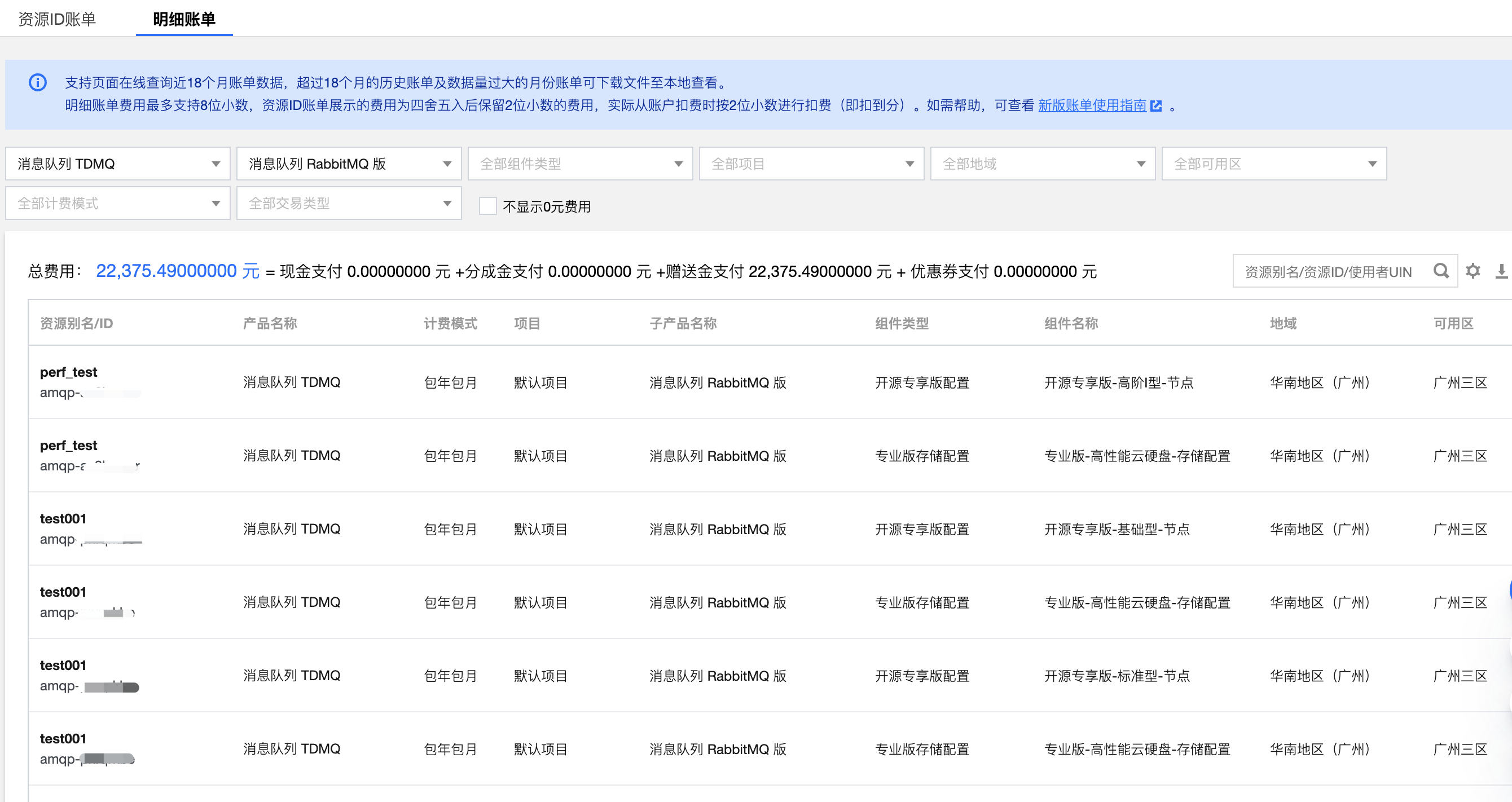Click 可用区 column header
Screen dimensions: 1512x802
pos(1453,323)
